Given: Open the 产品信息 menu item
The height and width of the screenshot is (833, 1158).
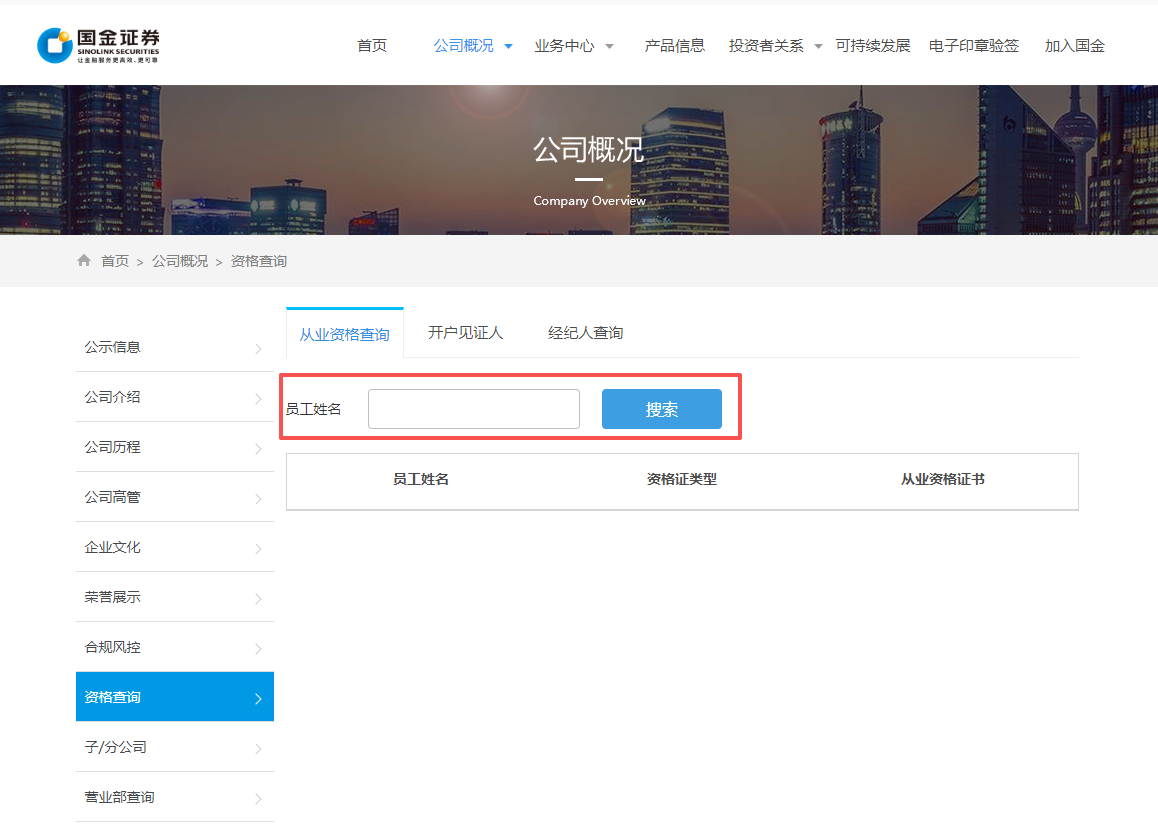Looking at the screenshot, I should 675,45.
